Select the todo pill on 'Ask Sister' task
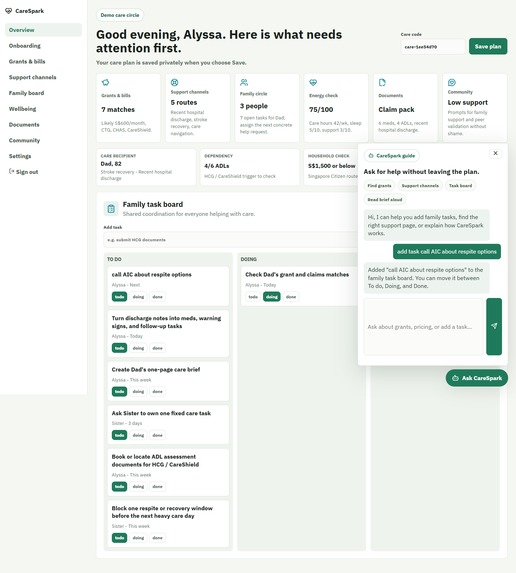516x573 pixels. point(119,435)
